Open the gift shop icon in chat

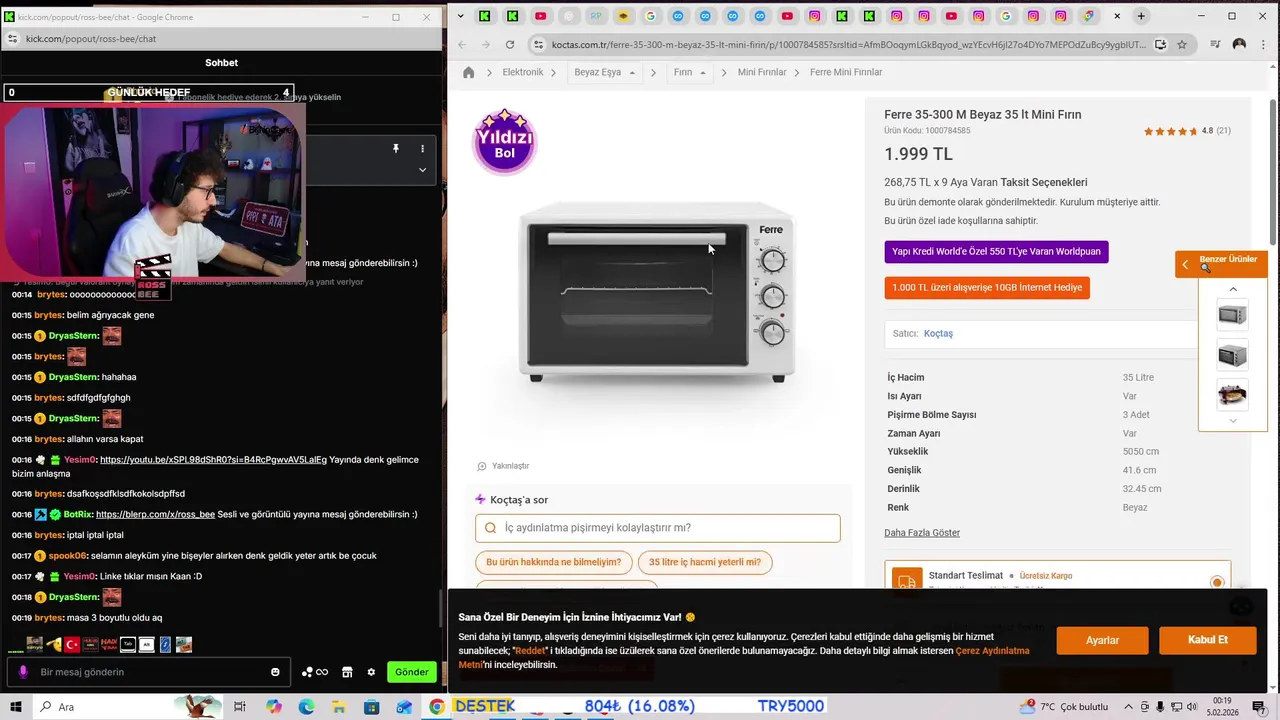(x=347, y=672)
